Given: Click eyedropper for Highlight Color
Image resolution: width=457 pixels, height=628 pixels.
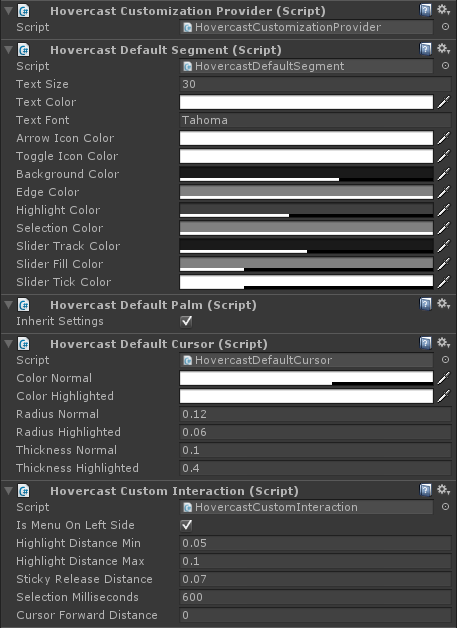Looking at the screenshot, I should (443, 210).
